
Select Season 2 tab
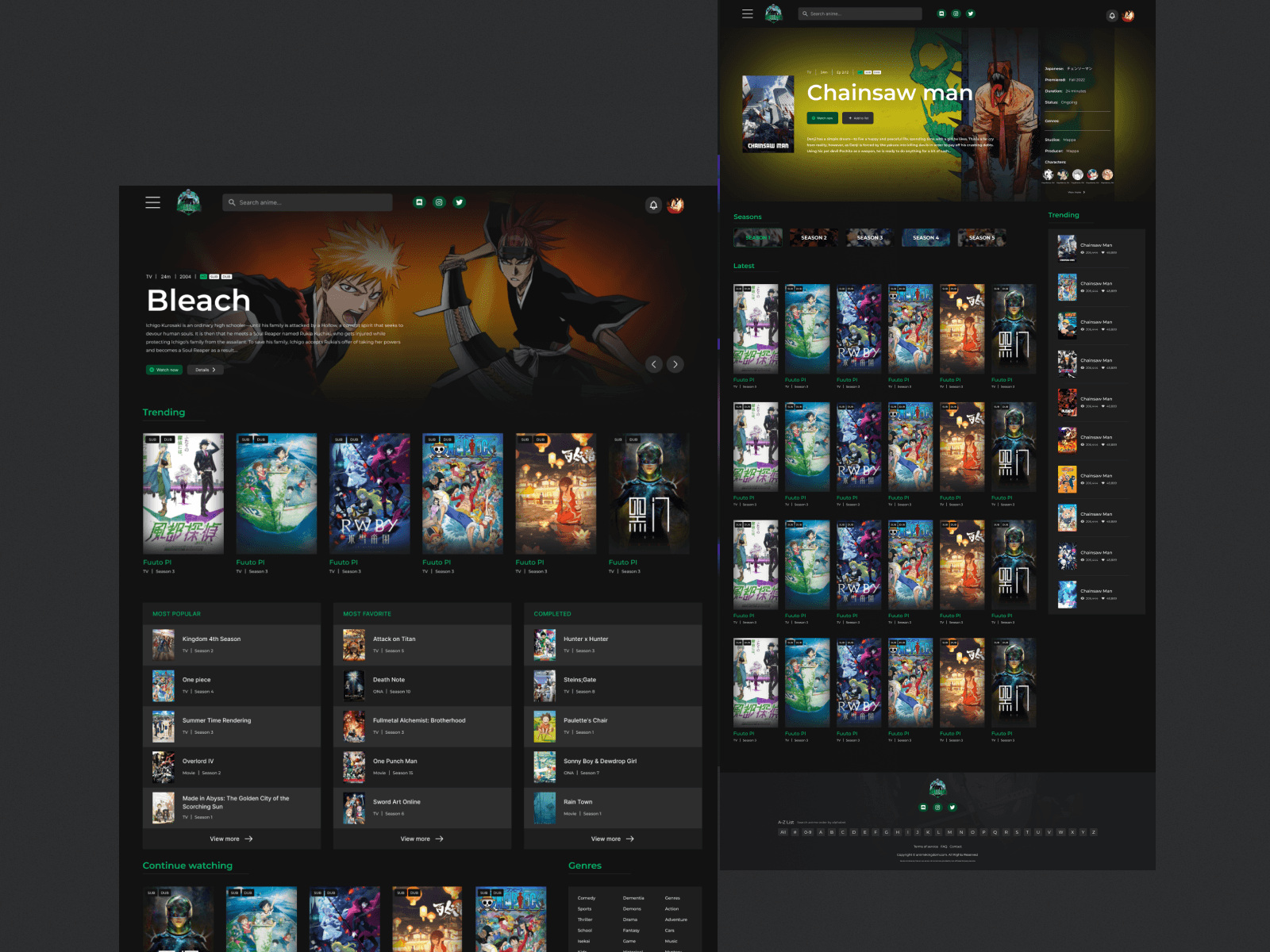[814, 237]
